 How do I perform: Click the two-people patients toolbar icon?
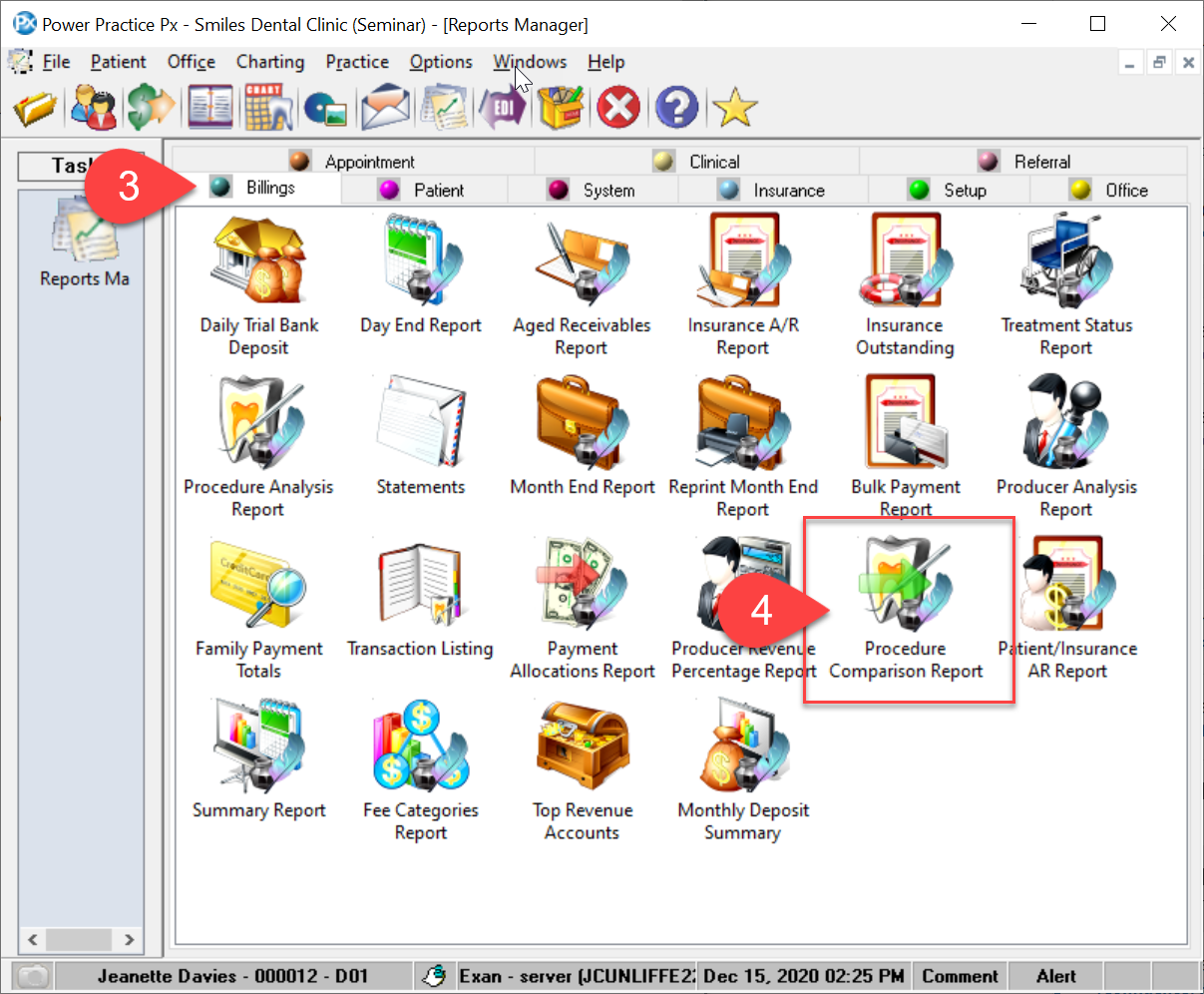[94, 107]
